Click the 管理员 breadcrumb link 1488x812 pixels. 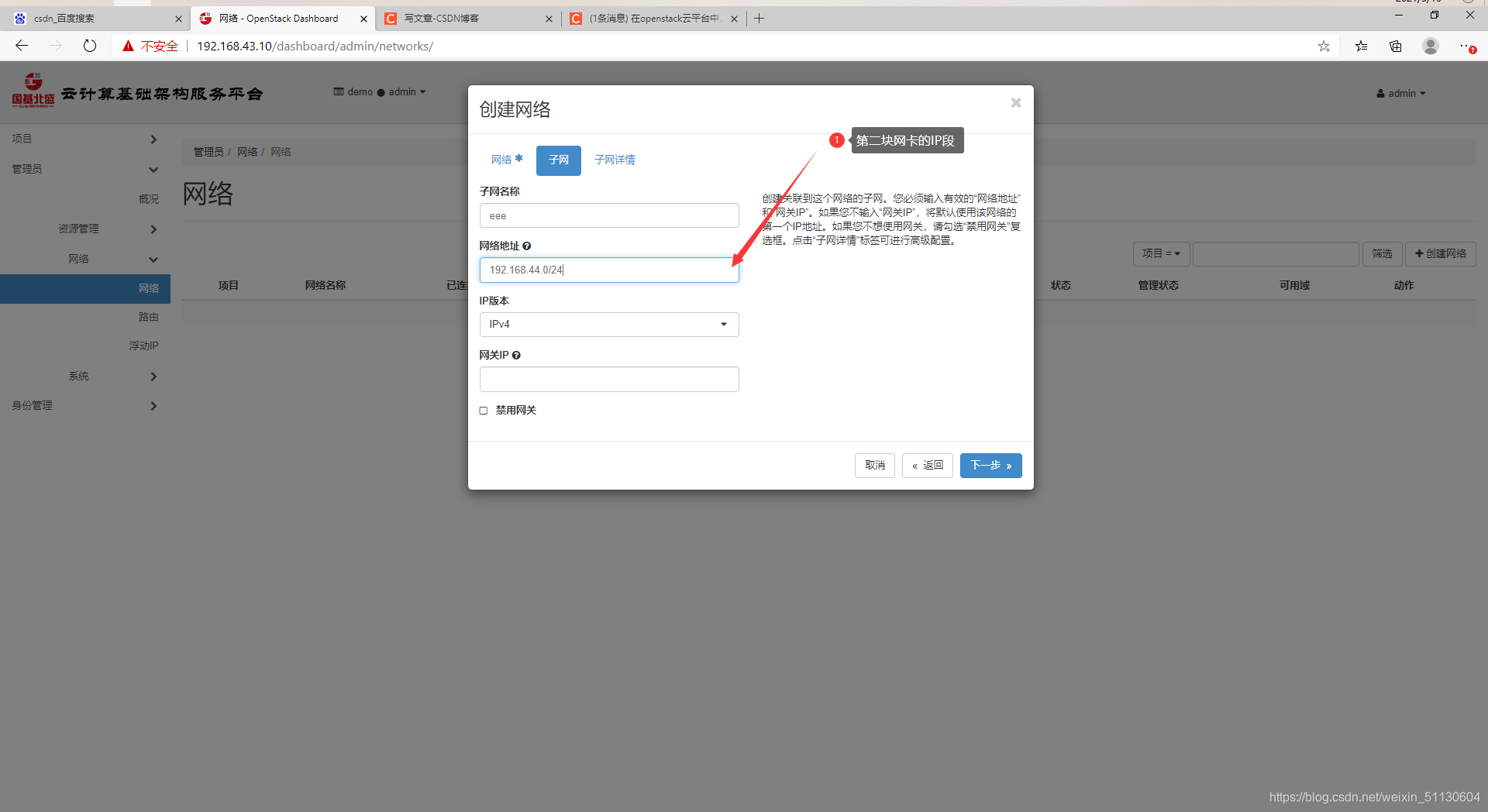pos(208,152)
